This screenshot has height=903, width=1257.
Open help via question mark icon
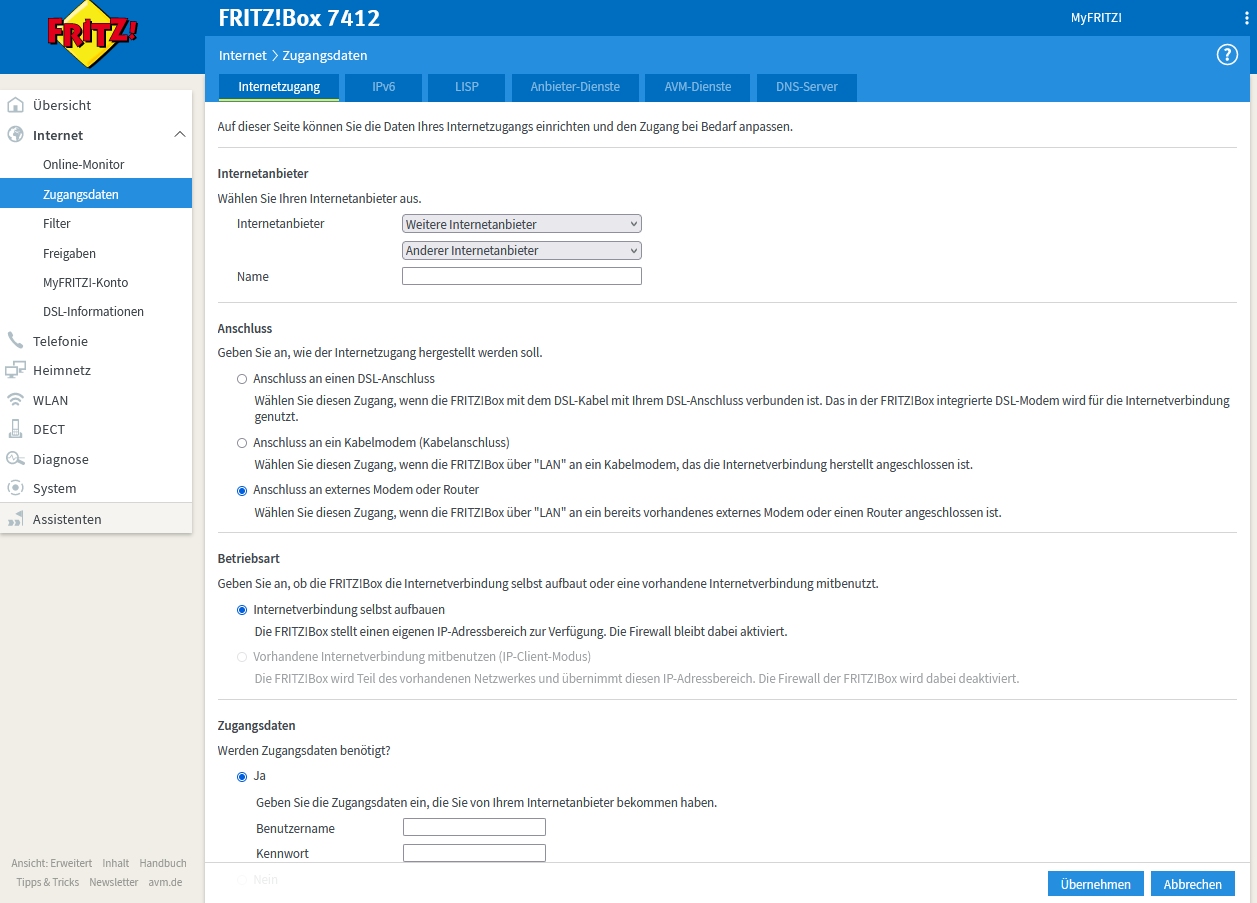click(1227, 55)
